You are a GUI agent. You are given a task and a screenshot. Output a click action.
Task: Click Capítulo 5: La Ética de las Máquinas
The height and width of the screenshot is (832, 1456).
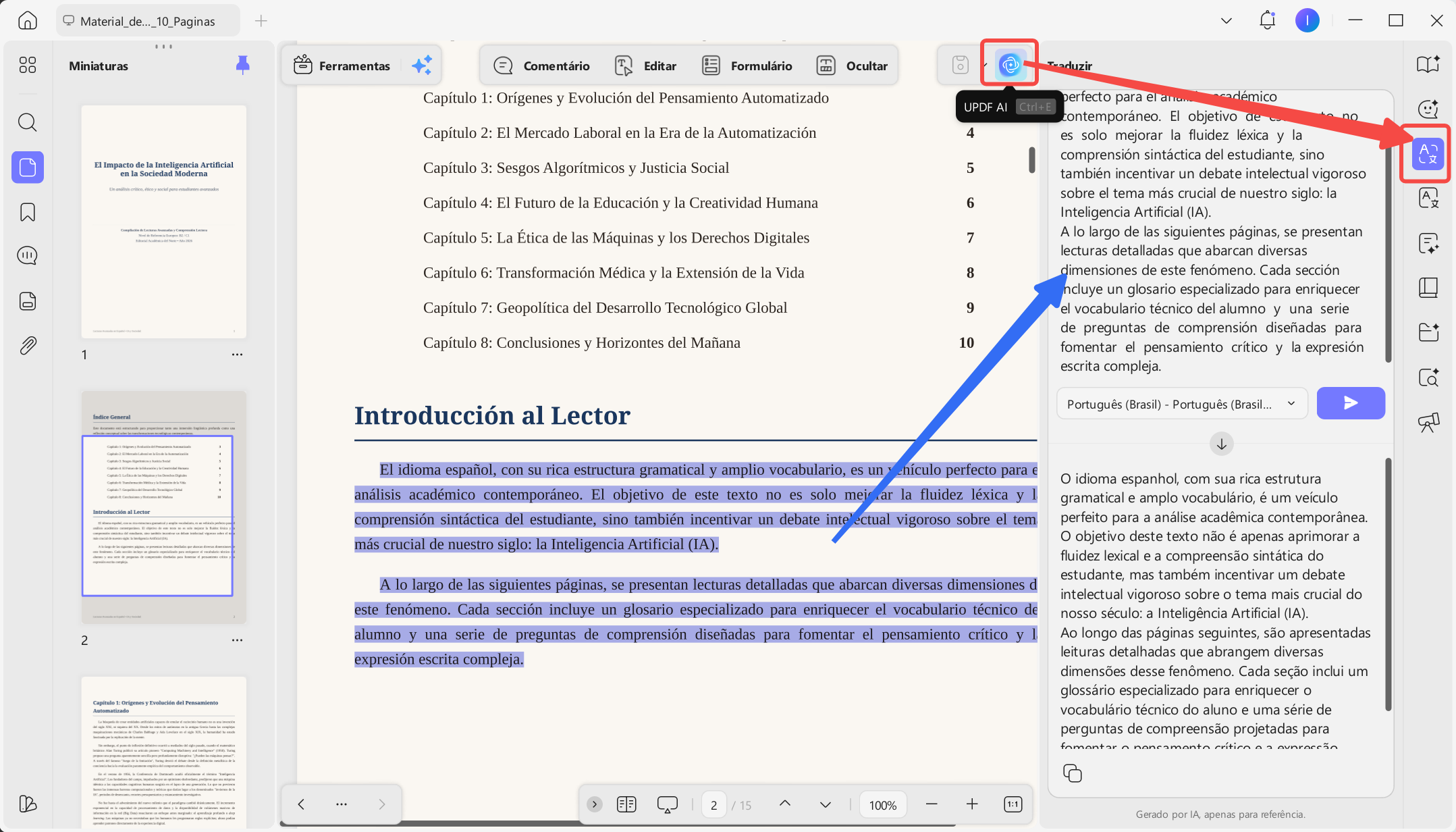616,238
